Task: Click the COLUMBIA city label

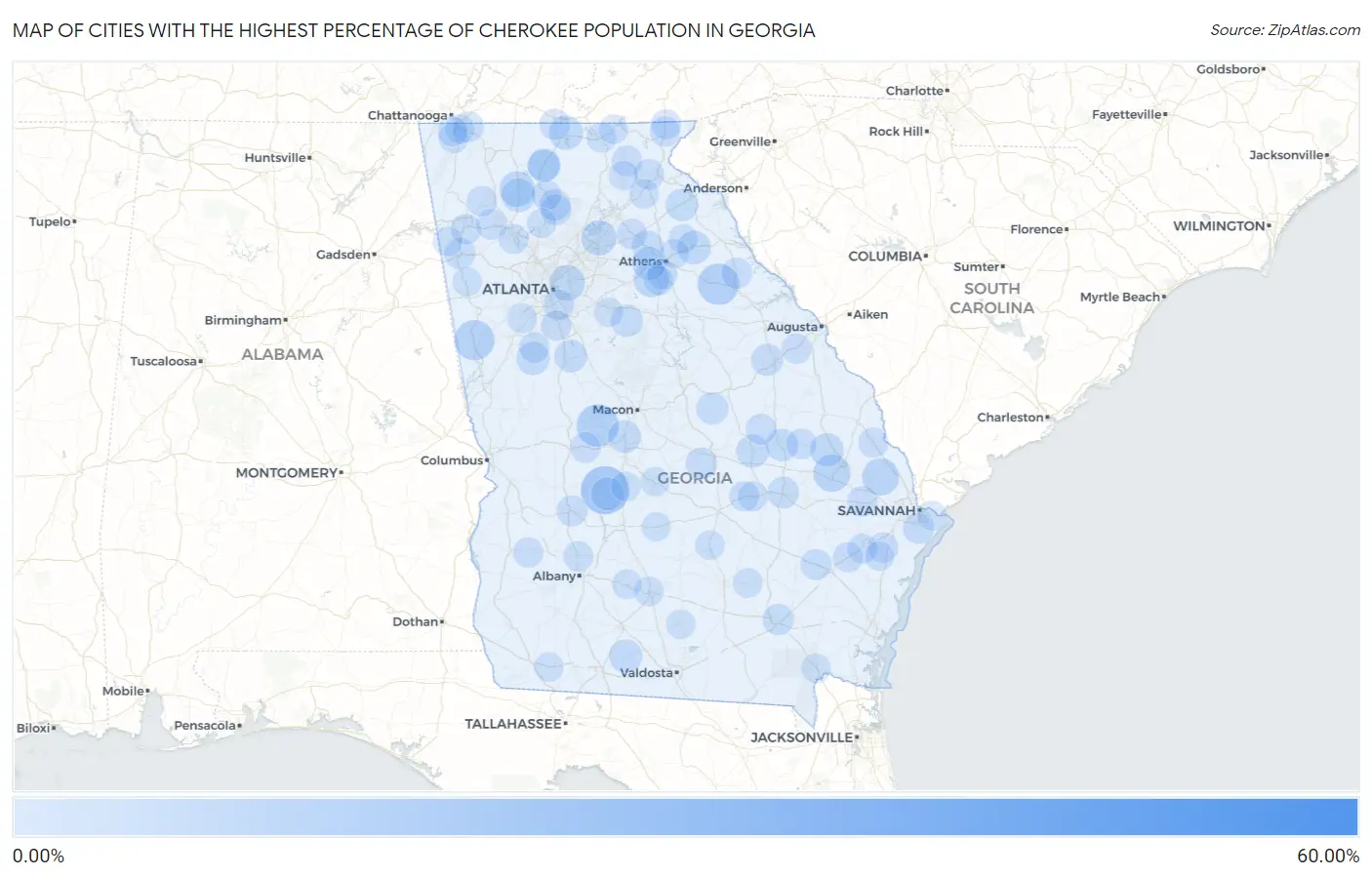Action: (885, 256)
